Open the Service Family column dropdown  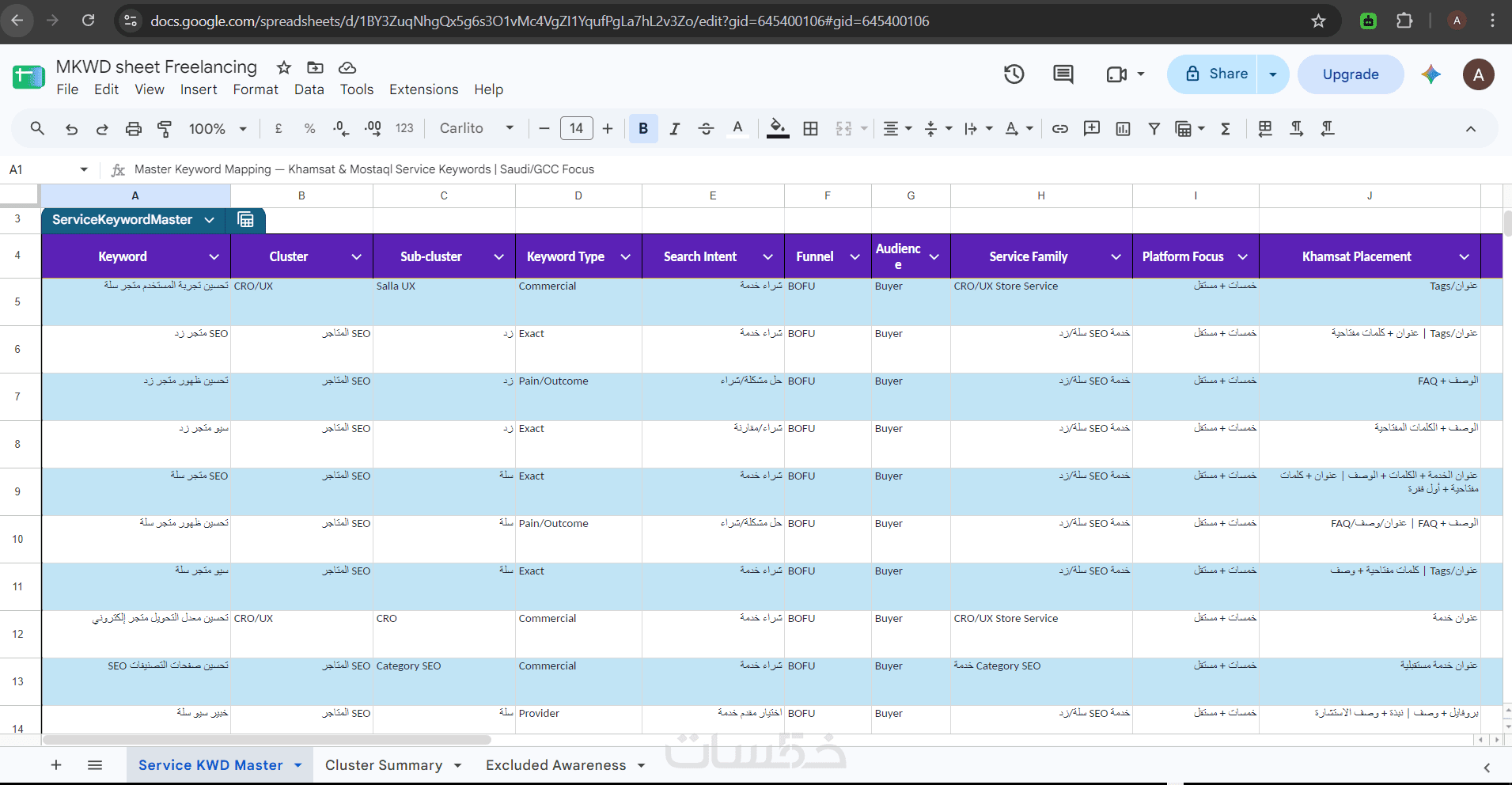[1116, 256]
